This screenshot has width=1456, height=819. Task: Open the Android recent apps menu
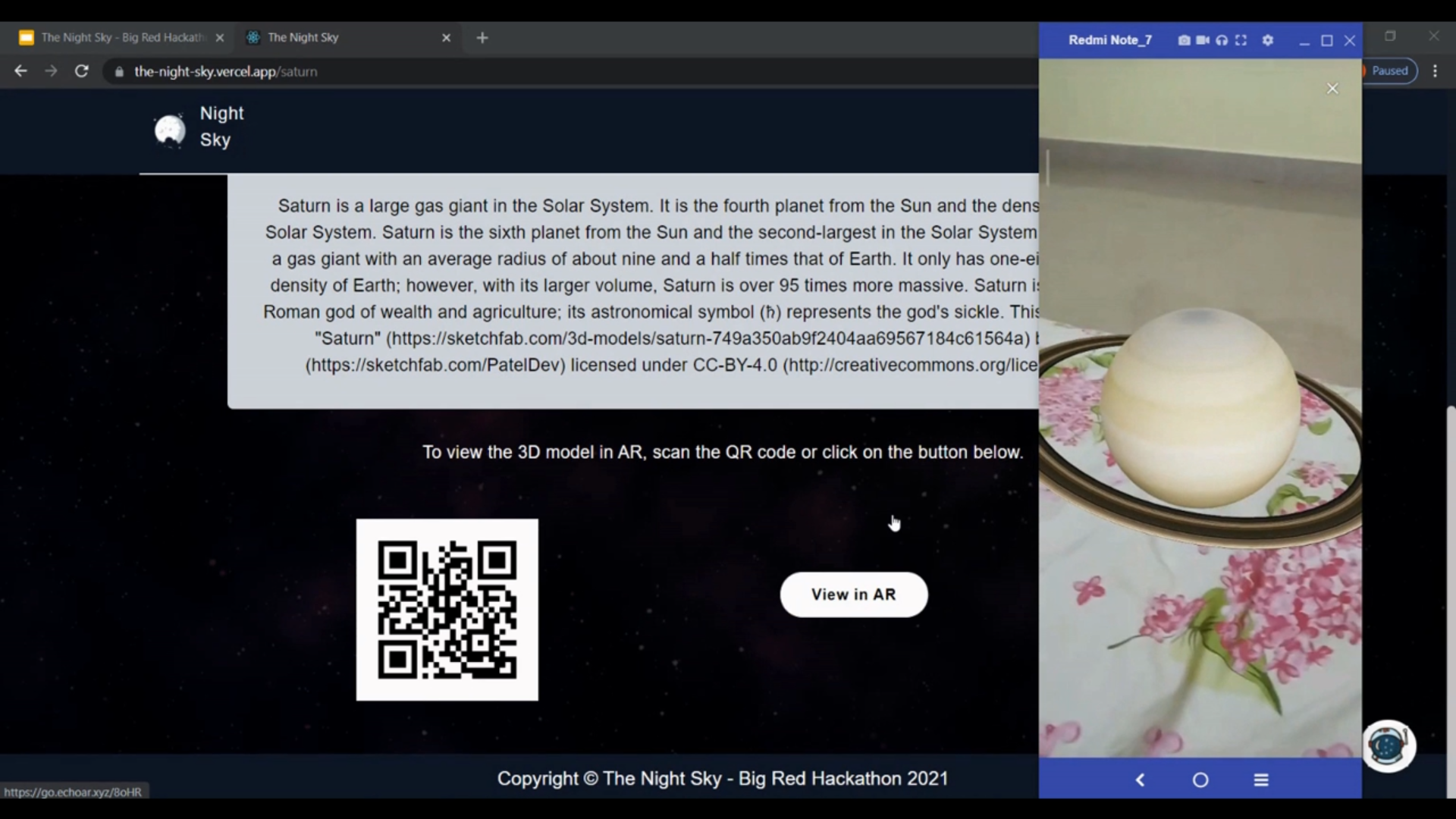[x=1261, y=780]
